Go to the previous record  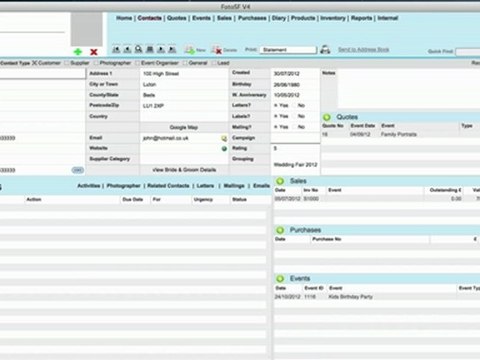[x=127, y=50]
